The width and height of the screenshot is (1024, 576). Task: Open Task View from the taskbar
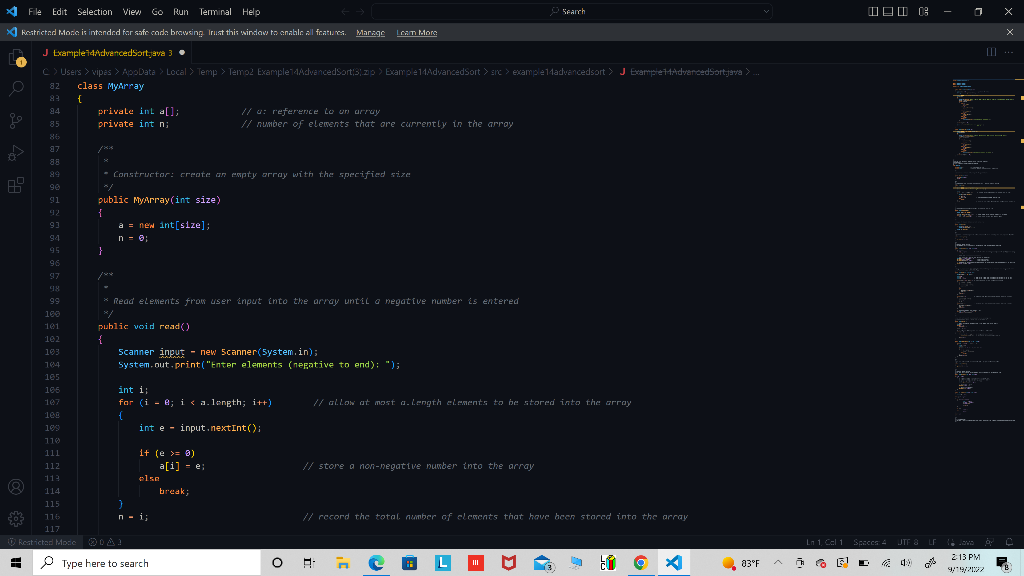[310, 562]
